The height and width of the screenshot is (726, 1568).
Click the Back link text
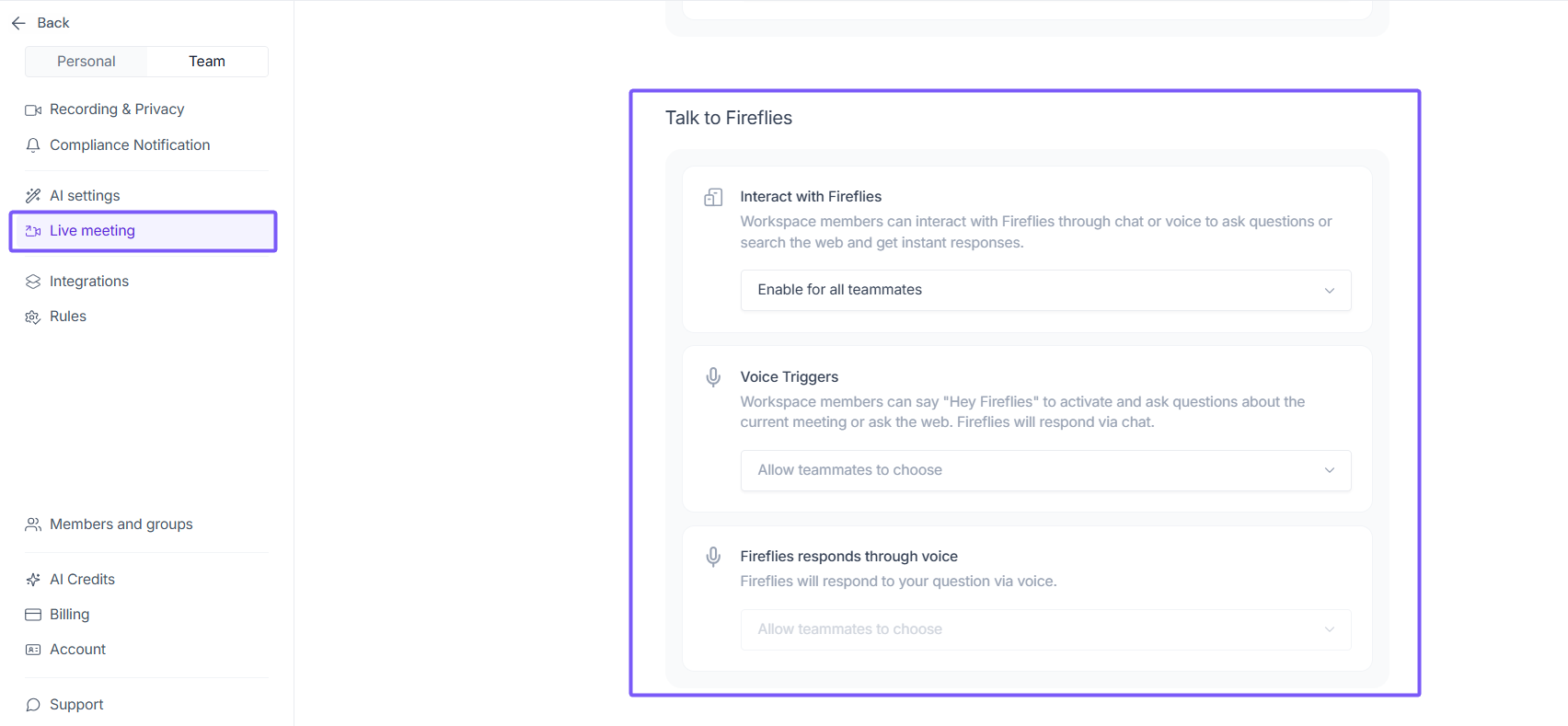53,23
